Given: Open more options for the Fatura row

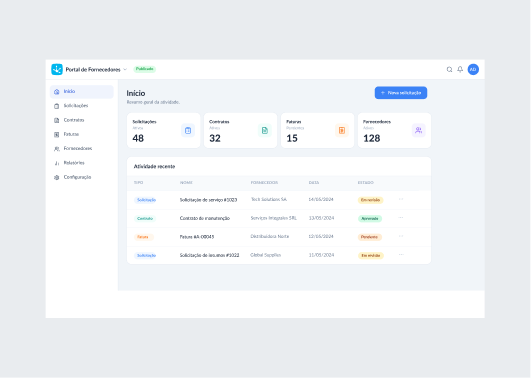Looking at the screenshot, I should 401,236.
